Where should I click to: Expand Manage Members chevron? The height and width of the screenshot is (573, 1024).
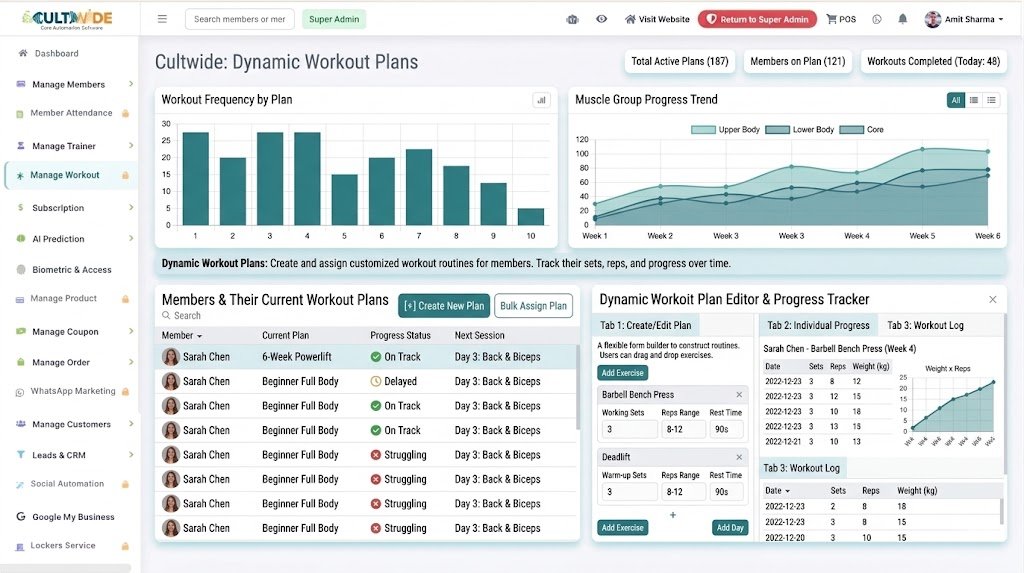(131, 84)
